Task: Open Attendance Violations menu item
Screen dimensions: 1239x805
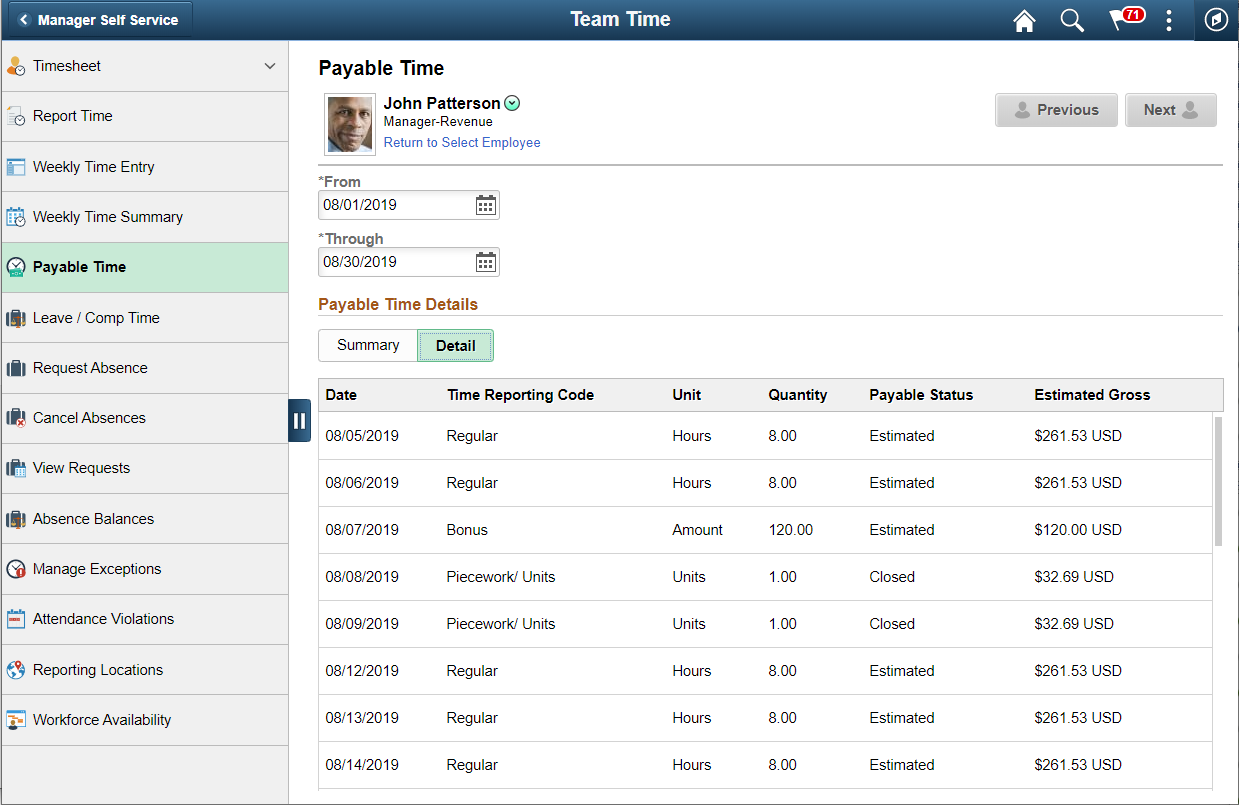Action: [x=145, y=619]
